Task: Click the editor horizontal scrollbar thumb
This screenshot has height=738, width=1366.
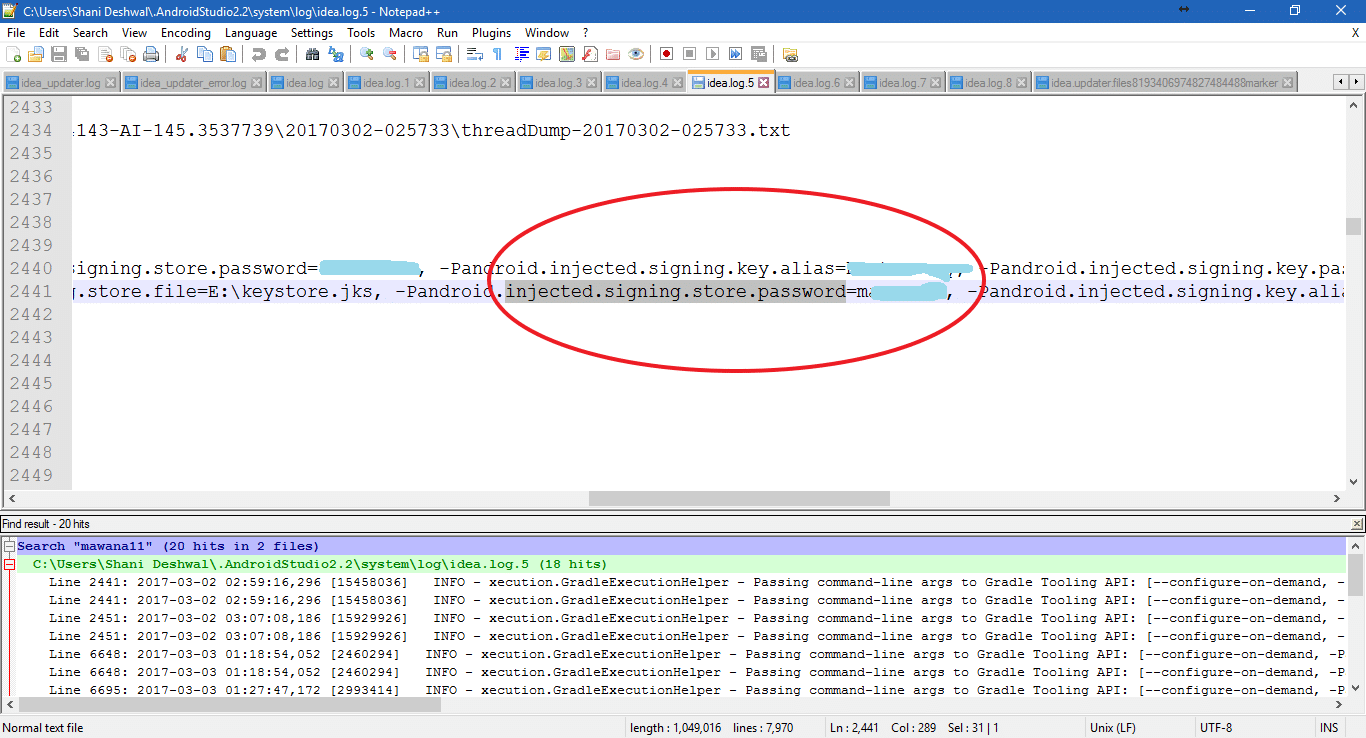Action: tap(738, 498)
